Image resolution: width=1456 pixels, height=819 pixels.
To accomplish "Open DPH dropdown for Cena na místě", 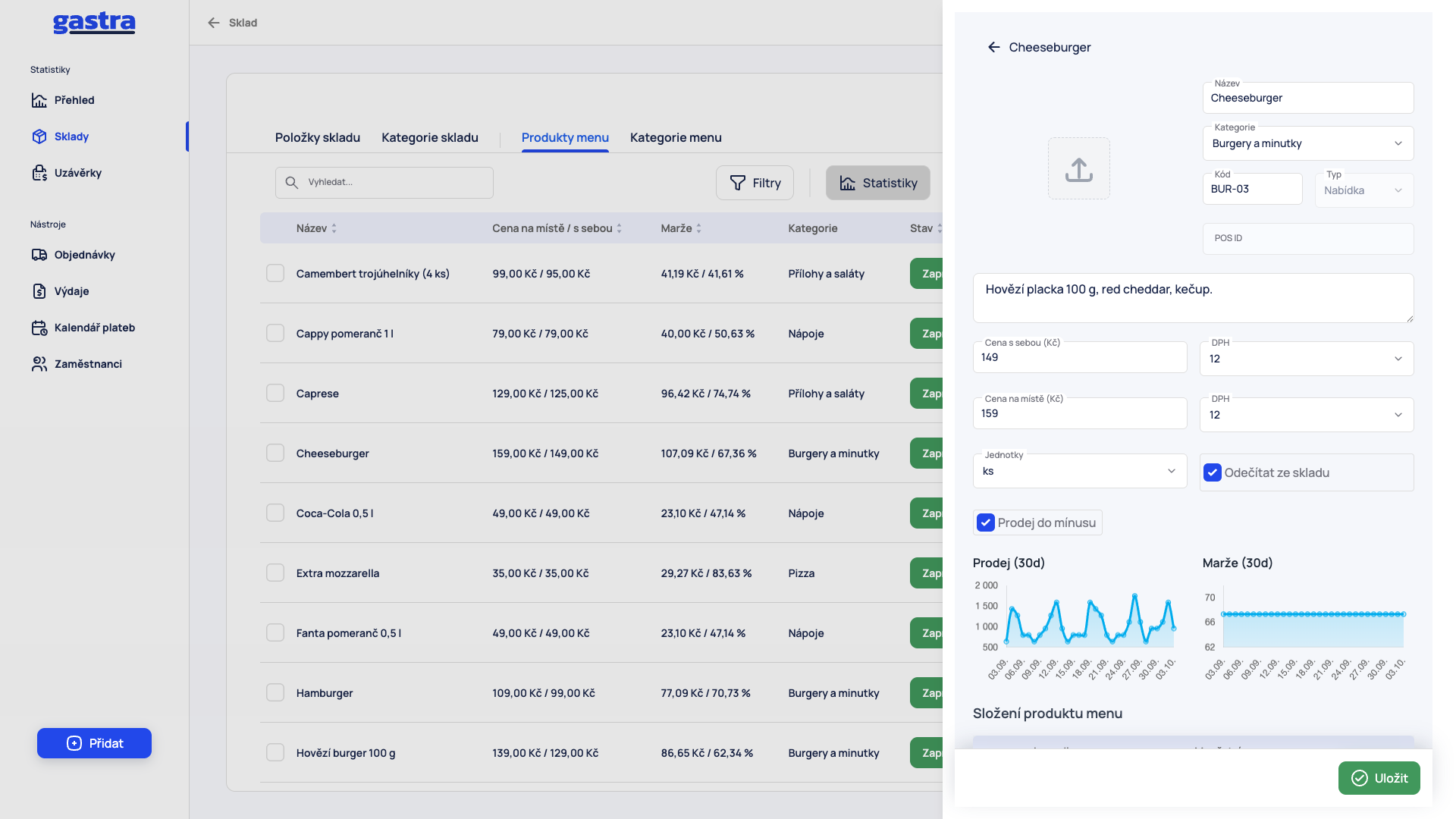I will [1307, 415].
